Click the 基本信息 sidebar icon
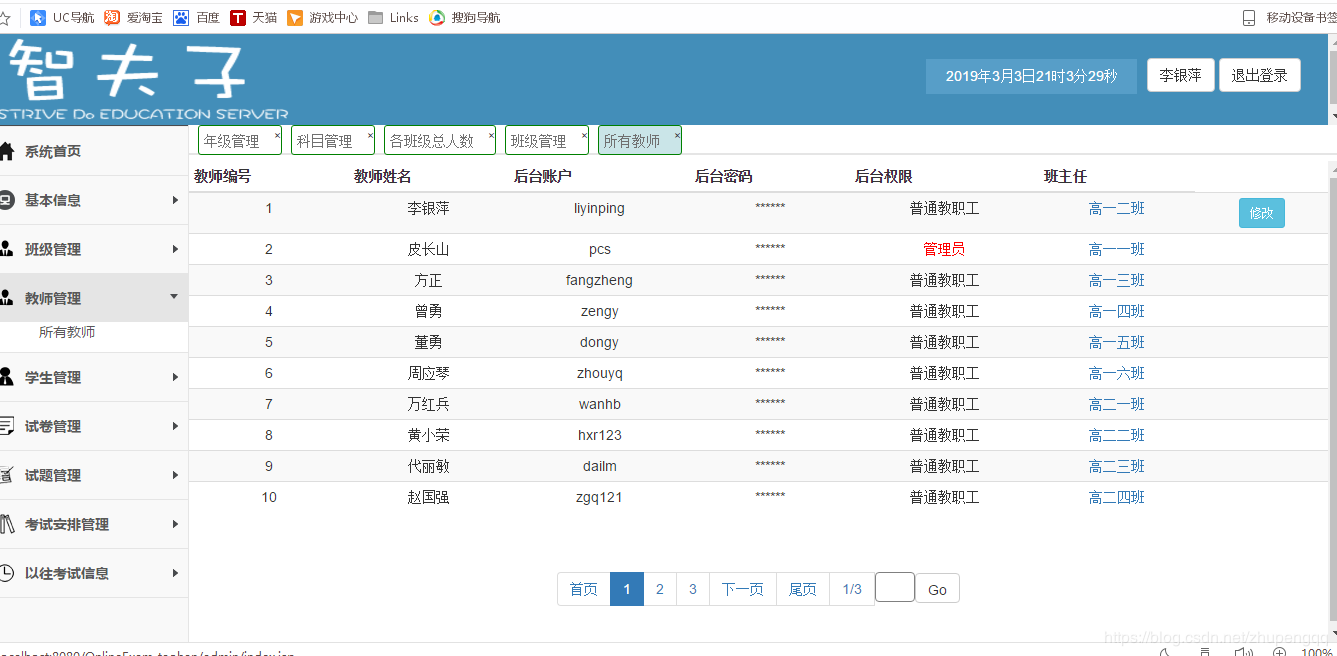Viewport: 1337px width, 656px height. click(x=6, y=200)
